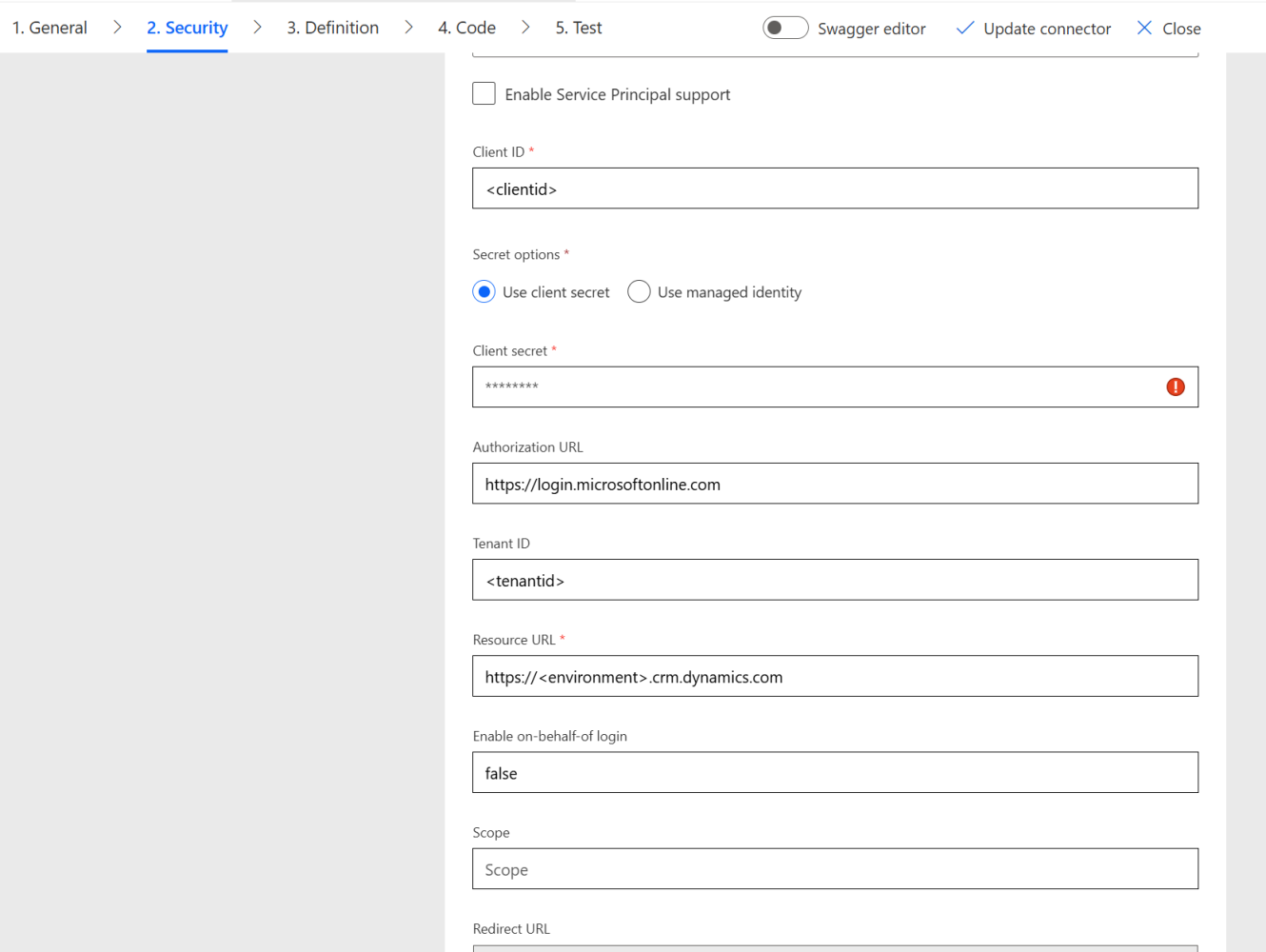Click chevron arrow after Code step

click(x=525, y=28)
